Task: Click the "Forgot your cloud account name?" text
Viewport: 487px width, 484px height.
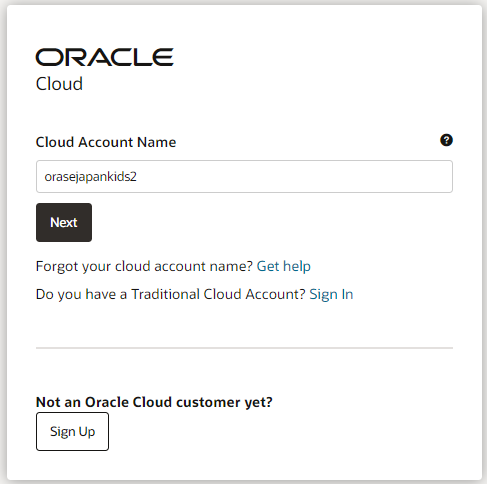Action: (144, 266)
